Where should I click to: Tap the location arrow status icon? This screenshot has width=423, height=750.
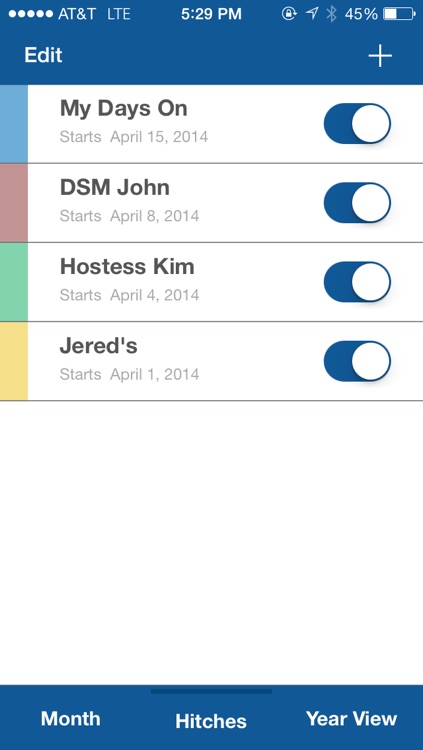tap(312, 13)
